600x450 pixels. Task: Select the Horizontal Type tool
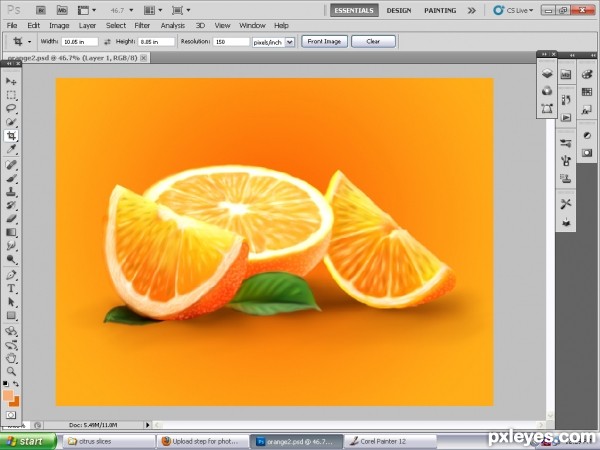click(11, 289)
